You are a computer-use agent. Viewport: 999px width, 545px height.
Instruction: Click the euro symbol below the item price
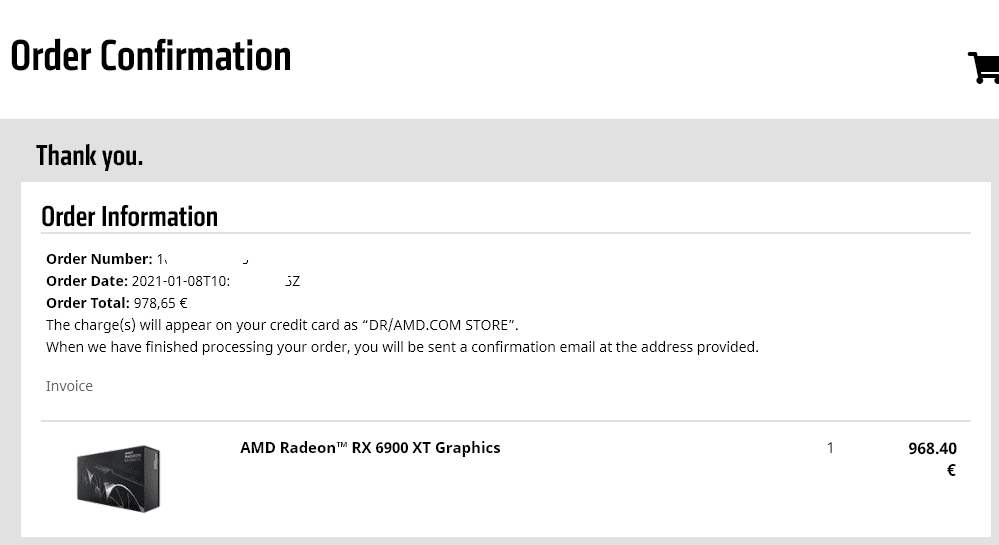951,470
